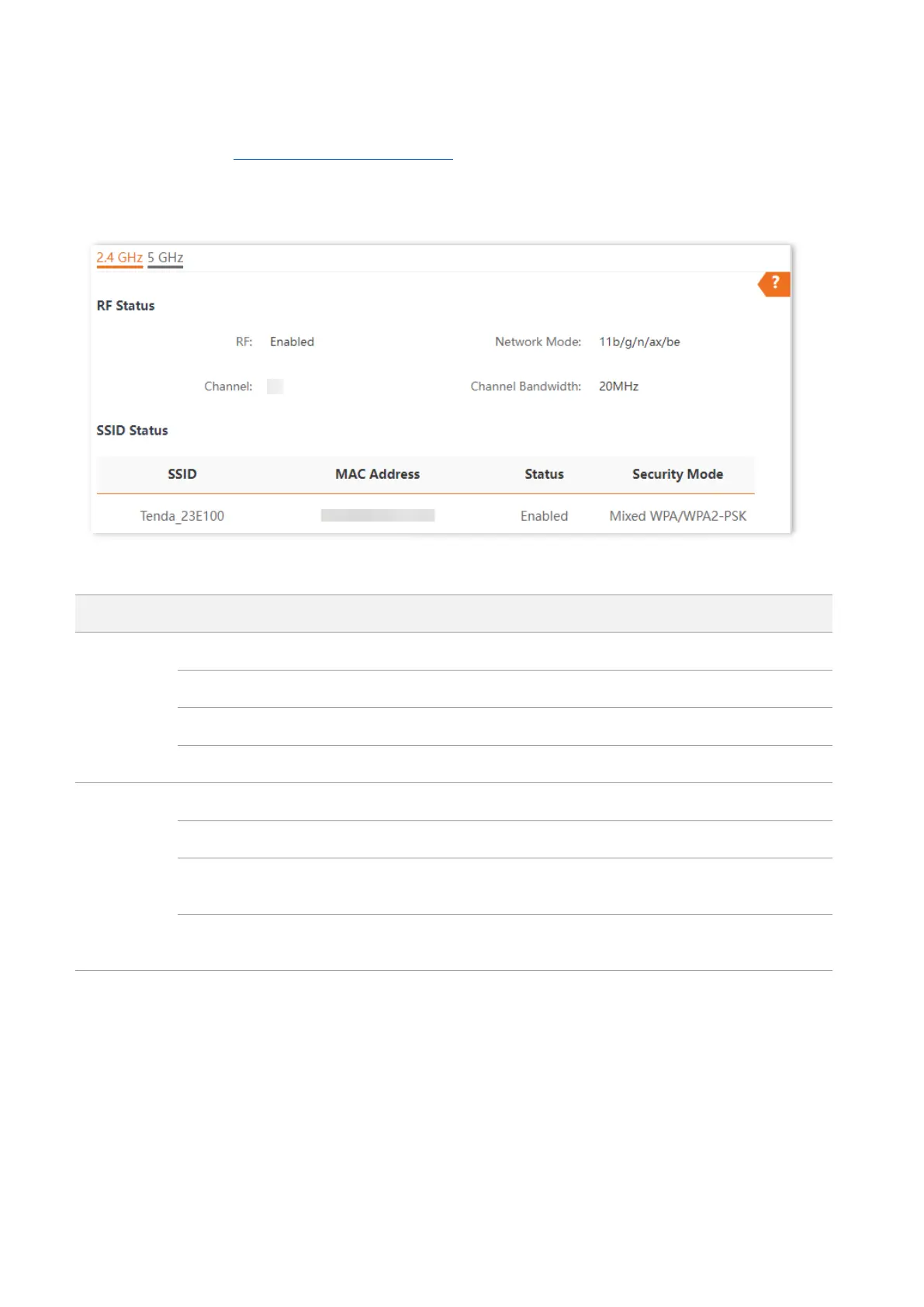Click the SSID column header
924x1307 pixels.
182,474
